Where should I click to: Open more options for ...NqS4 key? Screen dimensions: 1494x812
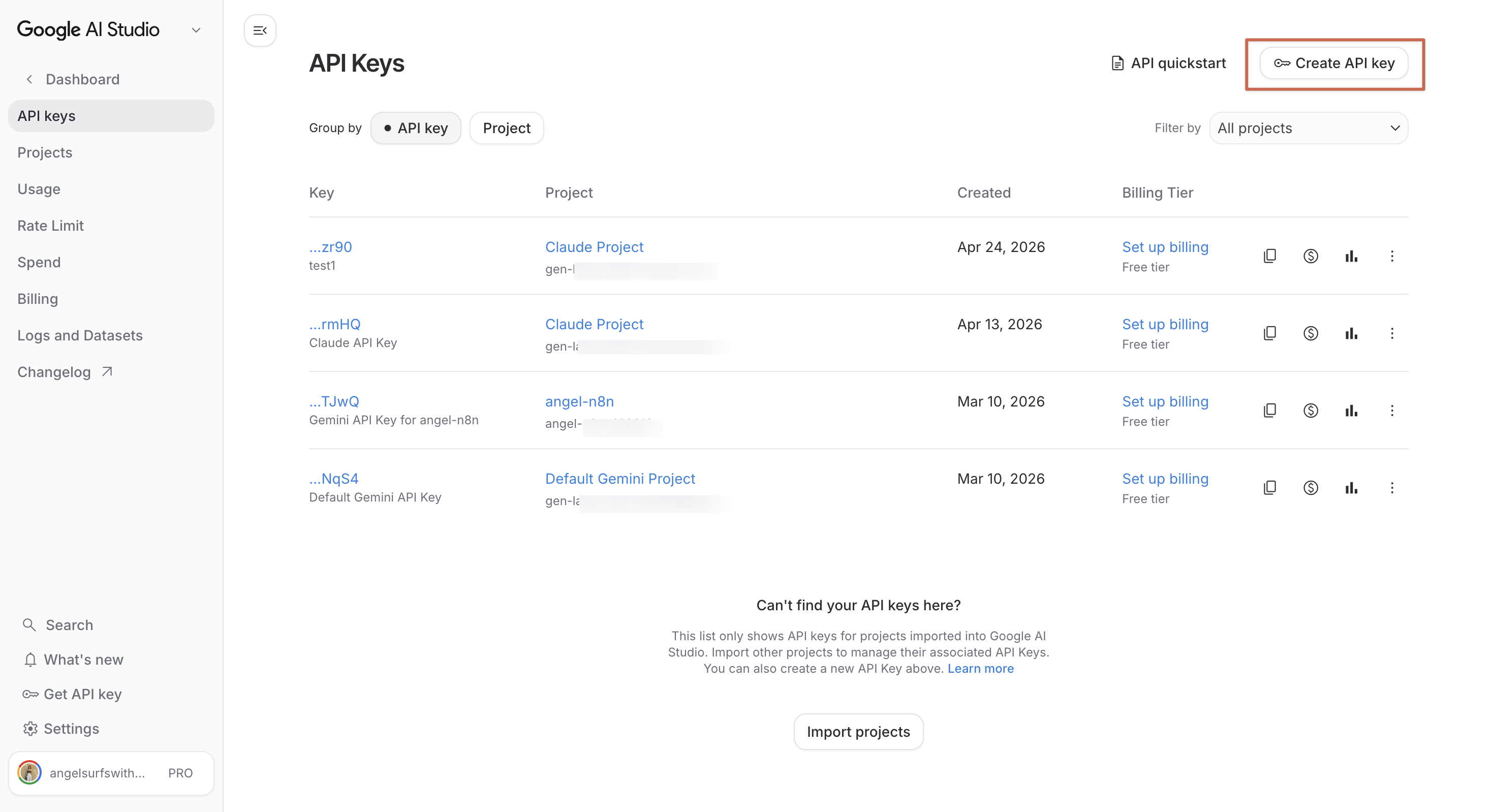coord(1391,487)
